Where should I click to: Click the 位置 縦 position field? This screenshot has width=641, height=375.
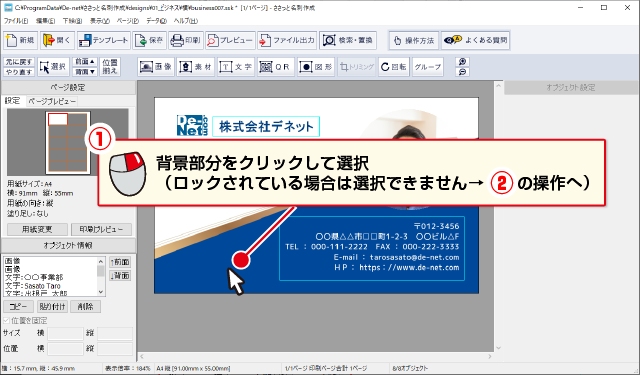115,349
